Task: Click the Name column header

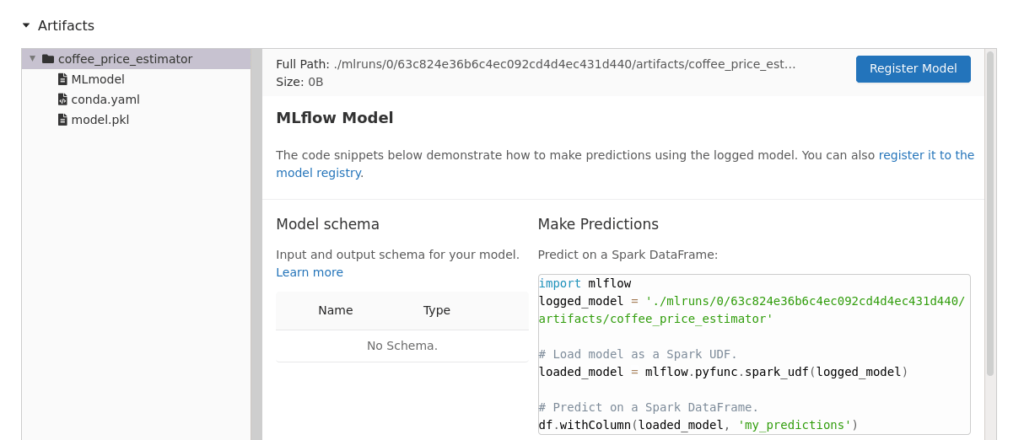Action: pyautogui.click(x=335, y=310)
